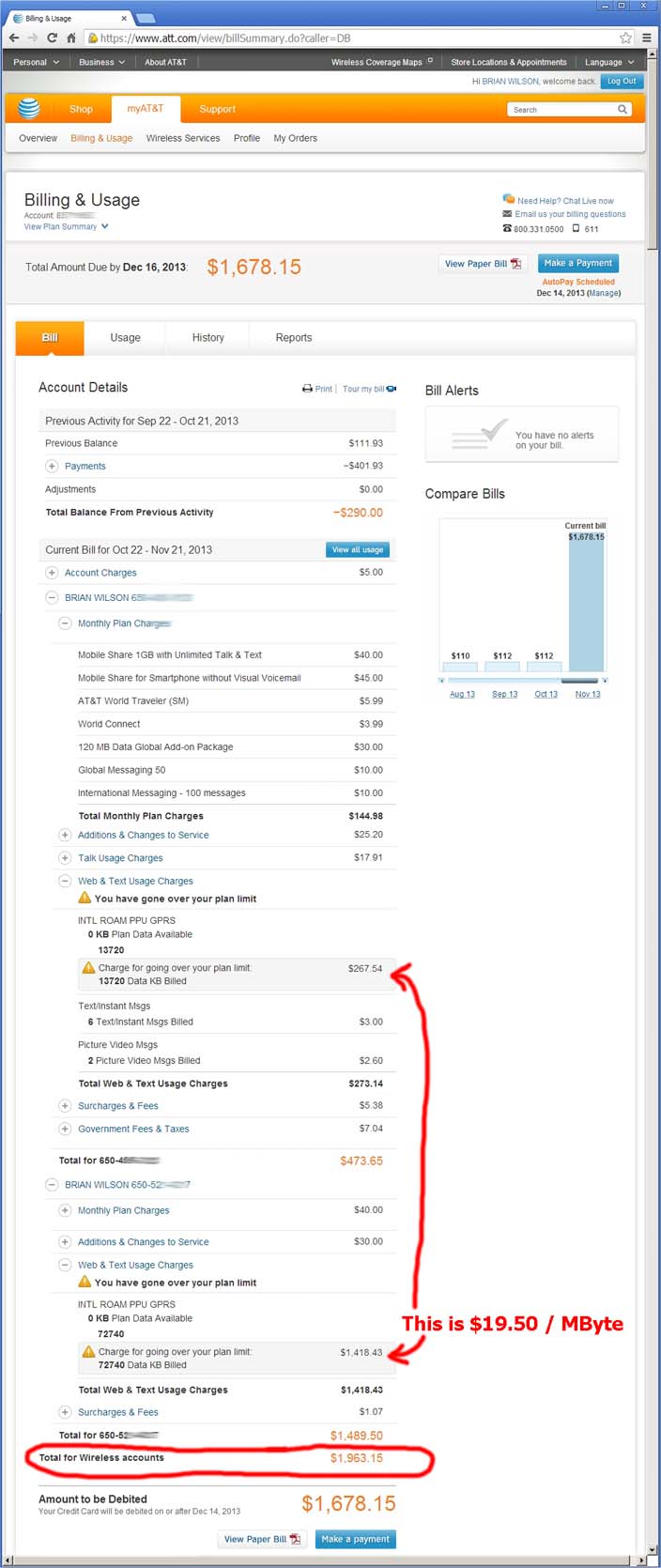Expand the Payments row

[x=52, y=466]
